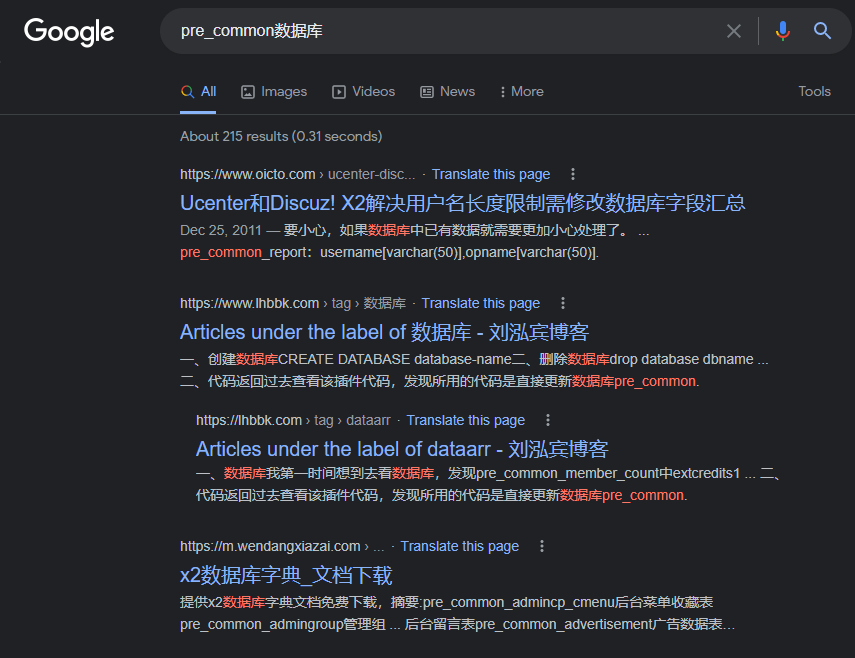855x658 pixels.
Task: Switch to the News tab
Action: [447, 92]
